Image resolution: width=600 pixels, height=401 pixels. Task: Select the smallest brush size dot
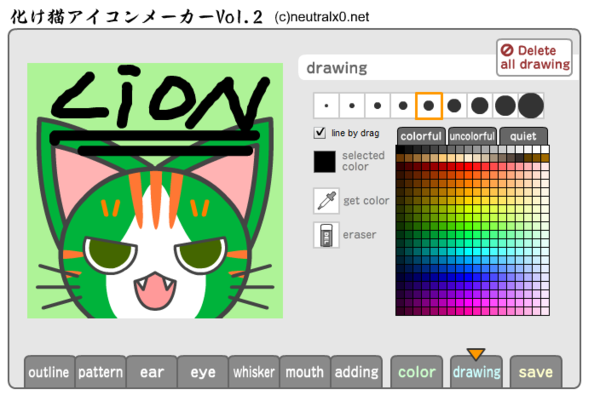coord(326,106)
